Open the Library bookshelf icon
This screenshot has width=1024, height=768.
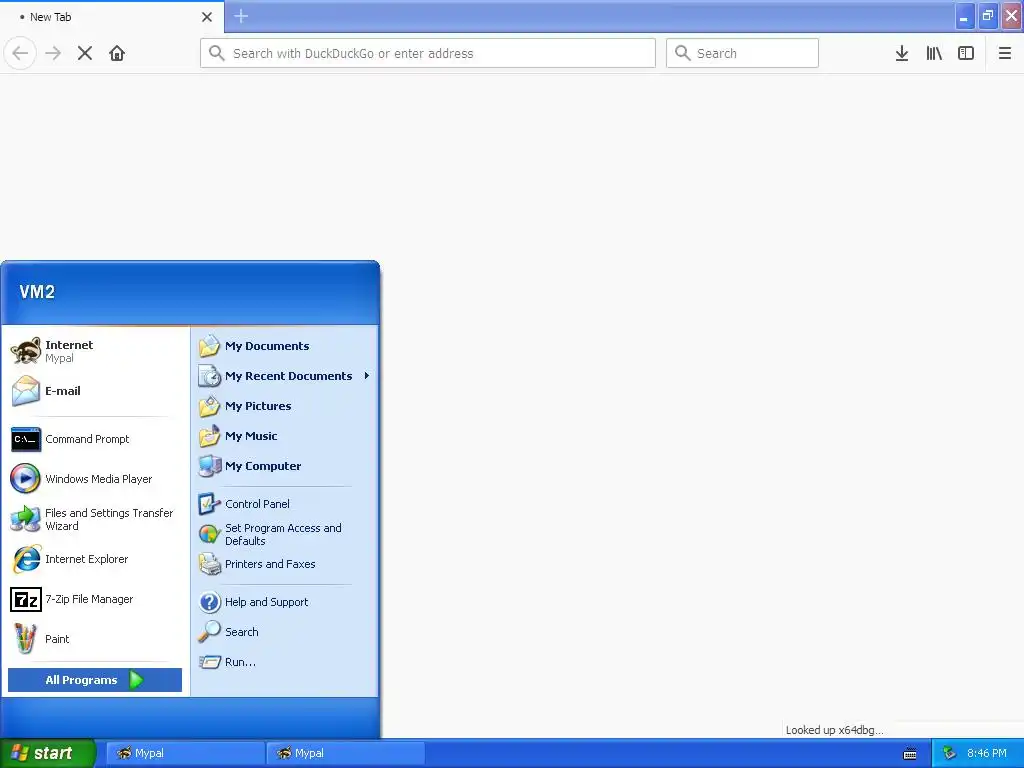(x=934, y=53)
